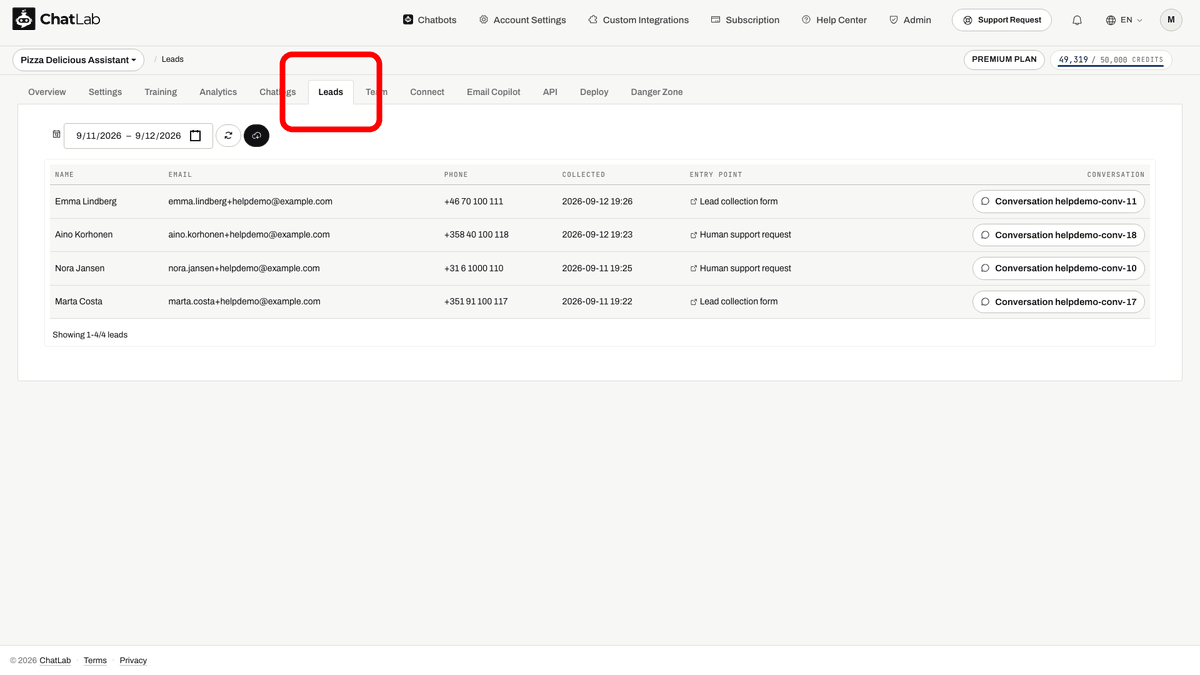Click external-link icon in Nora Jansen's row
The height and width of the screenshot is (675, 1200).
tap(694, 268)
